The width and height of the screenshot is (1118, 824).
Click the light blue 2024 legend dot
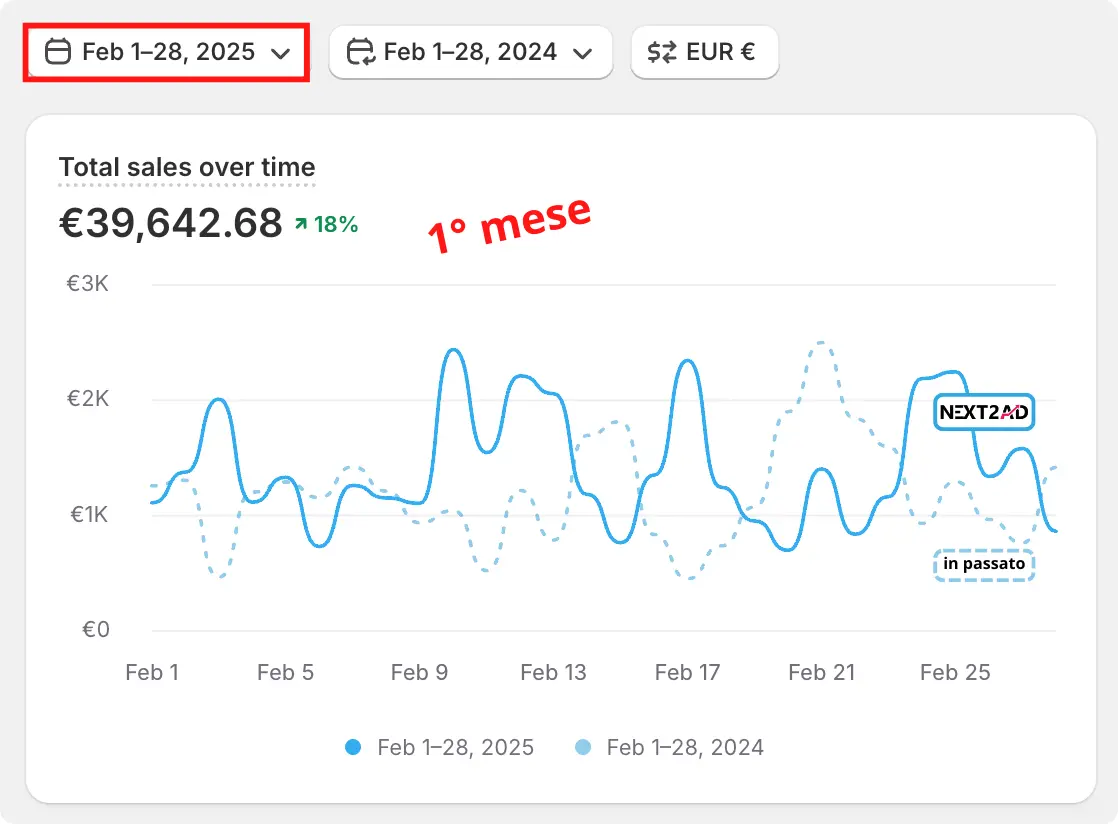click(x=584, y=747)
